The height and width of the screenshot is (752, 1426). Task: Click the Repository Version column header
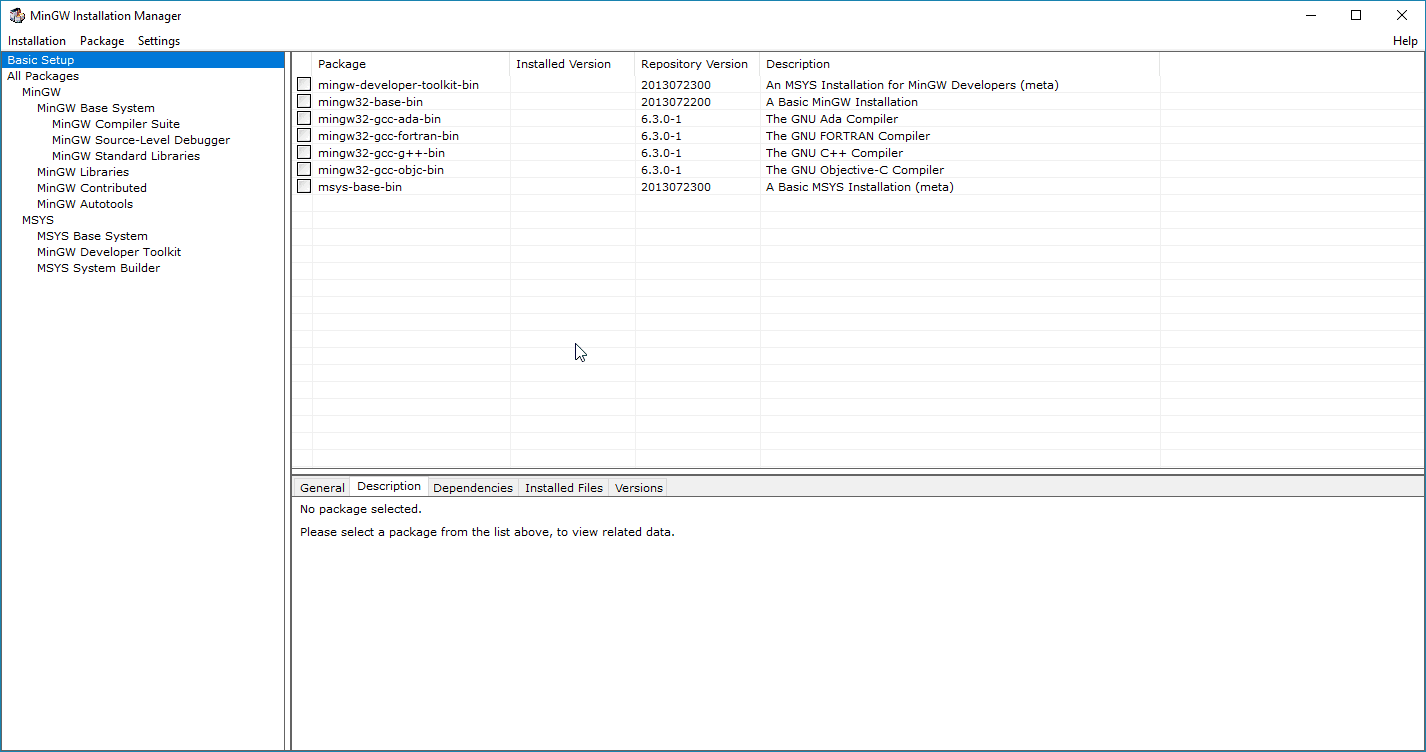click(x=697, y=64)
